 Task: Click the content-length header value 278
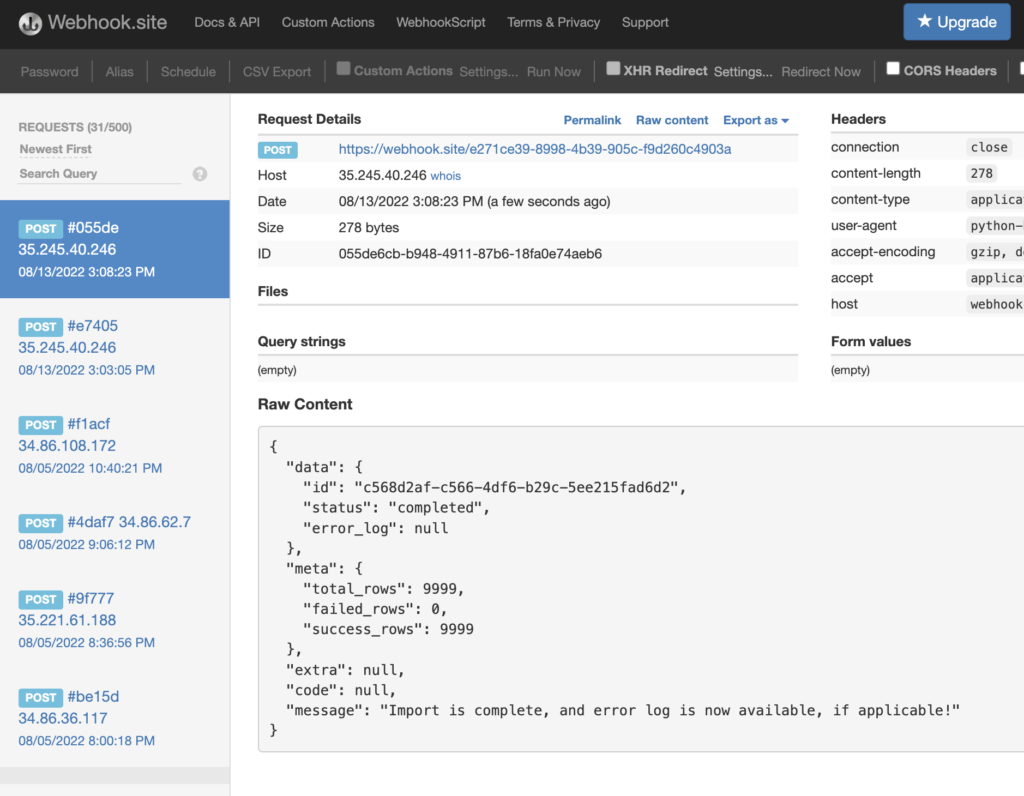tap(982, 173)
